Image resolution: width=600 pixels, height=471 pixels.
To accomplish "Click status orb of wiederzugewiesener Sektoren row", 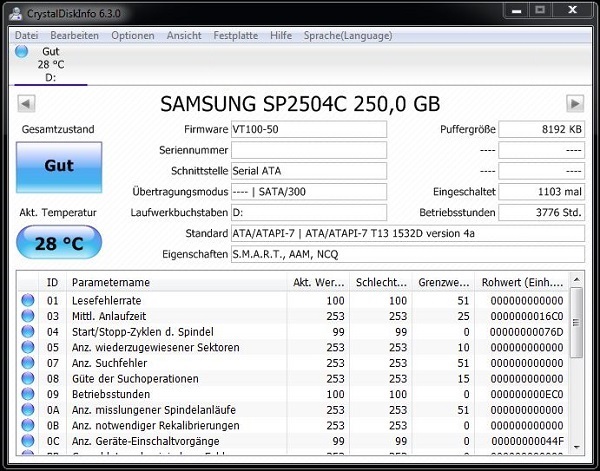I will tap(28, 347).
